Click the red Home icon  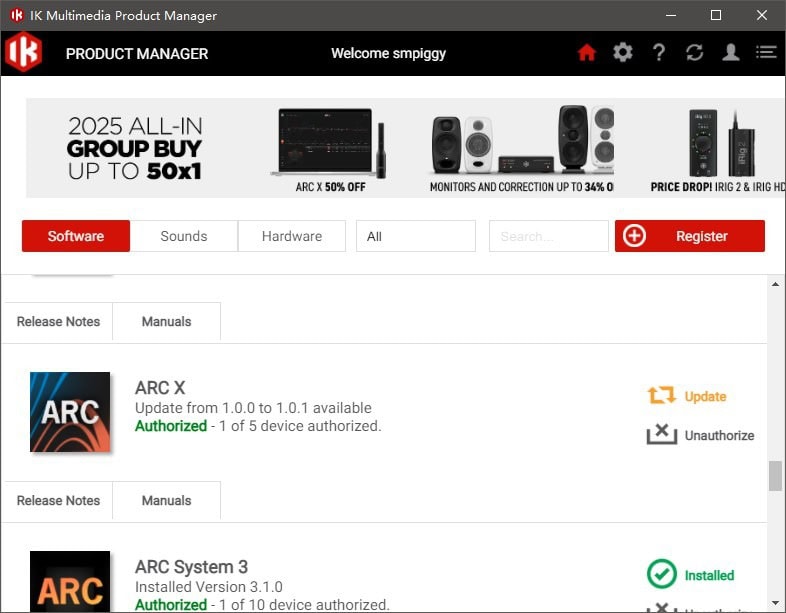click(x=587, y=53)
